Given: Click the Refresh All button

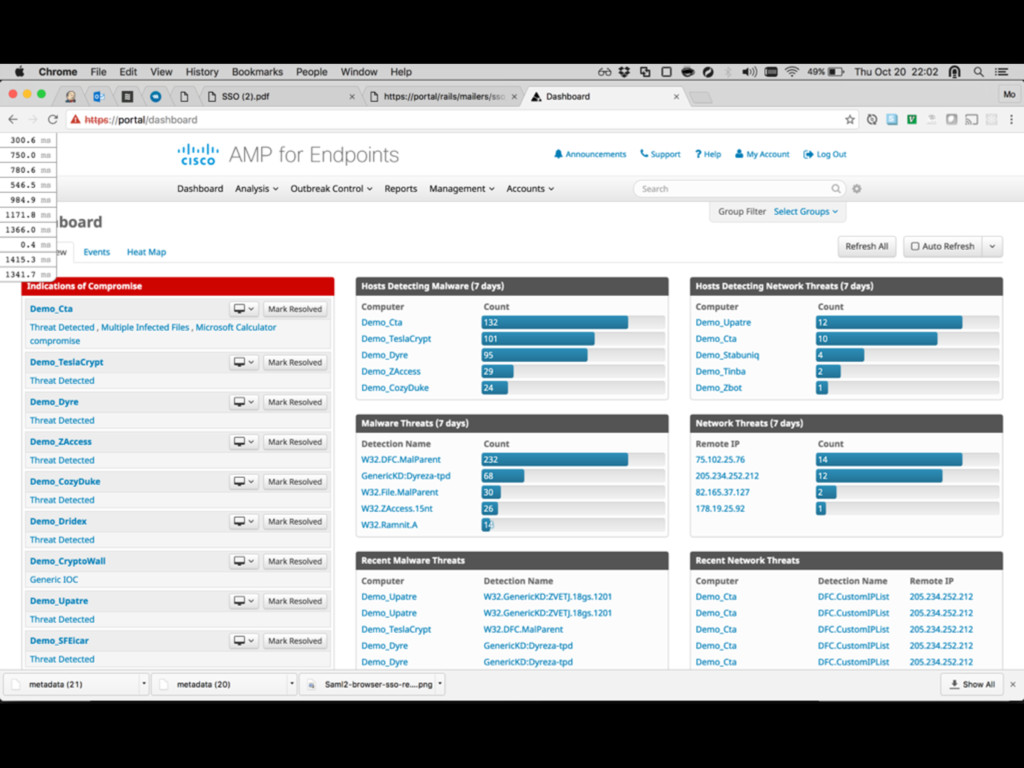Looking at the screenshot, I should pyautogui.click(x=867, y=246).
